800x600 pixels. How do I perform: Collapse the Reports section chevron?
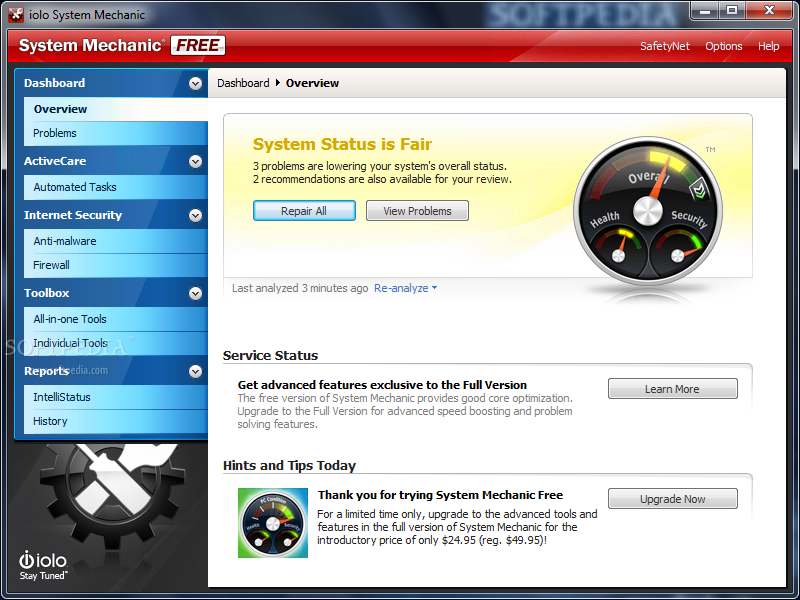click(195, 371)
